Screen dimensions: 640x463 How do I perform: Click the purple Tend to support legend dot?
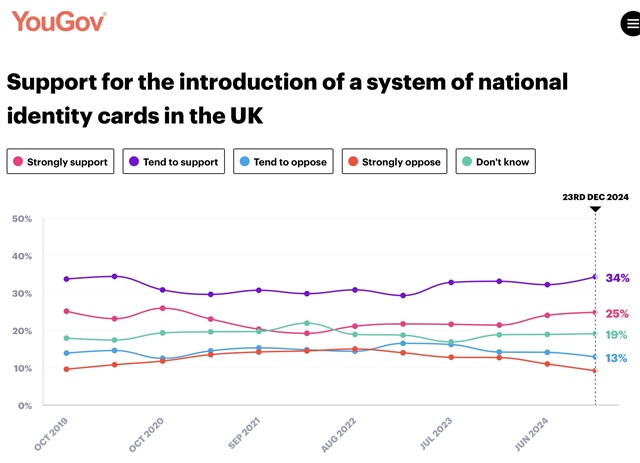[134, 162]
